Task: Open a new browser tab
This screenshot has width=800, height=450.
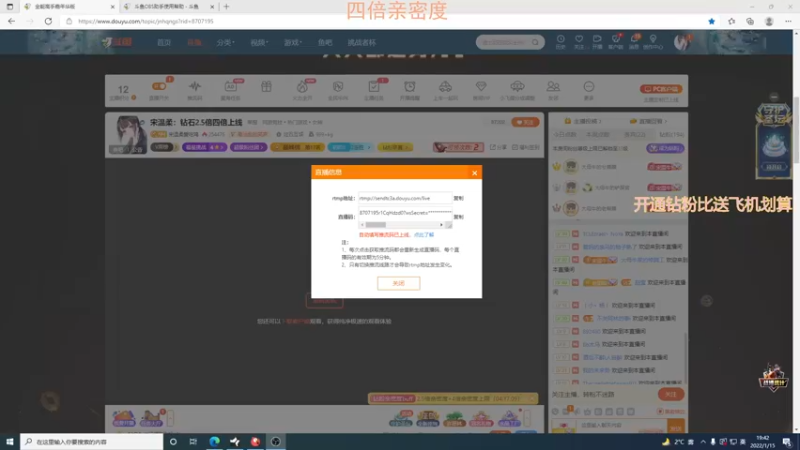Action: [x=227, y=7]
